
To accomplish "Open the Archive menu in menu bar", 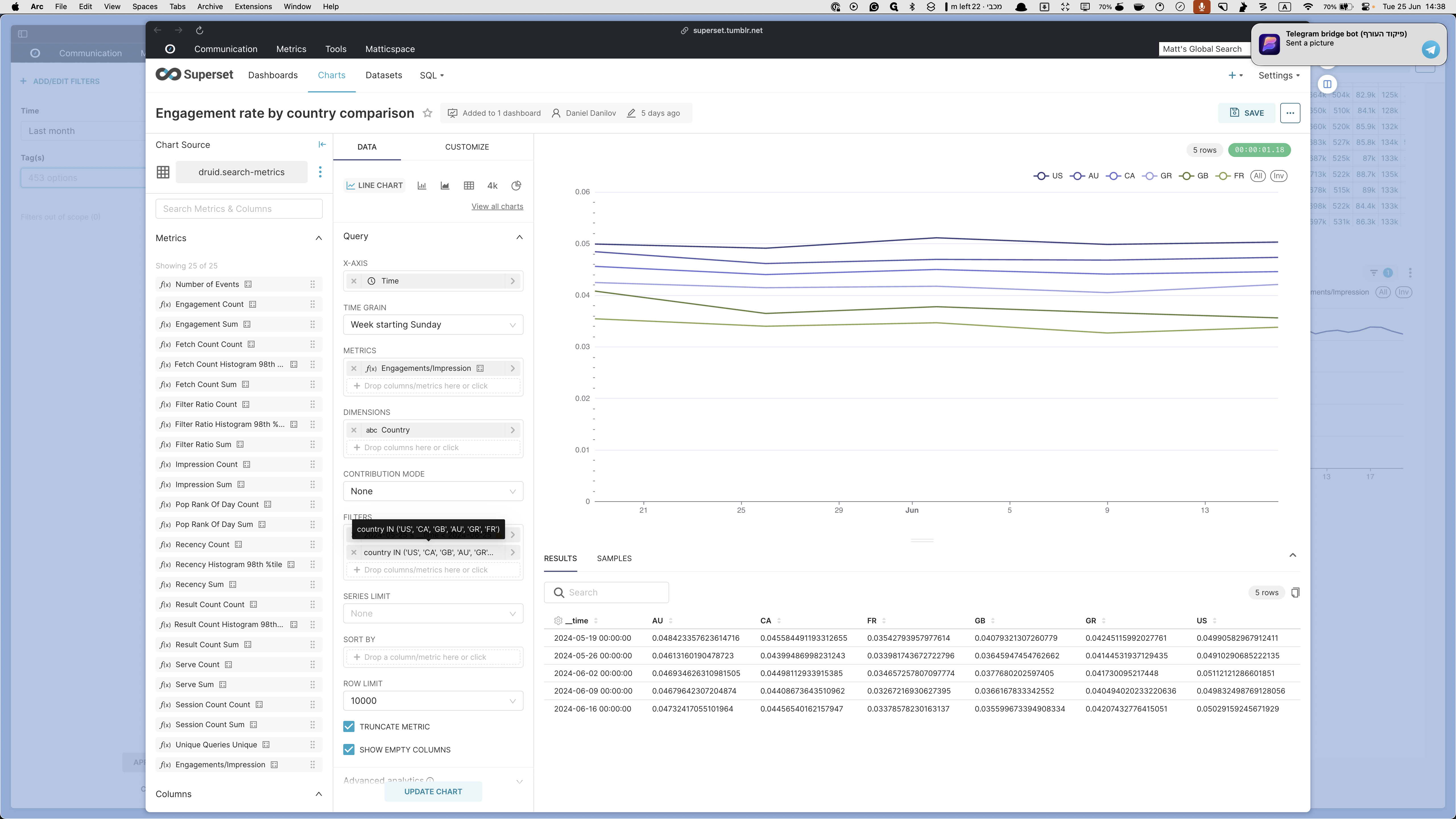I will point(210,7).
